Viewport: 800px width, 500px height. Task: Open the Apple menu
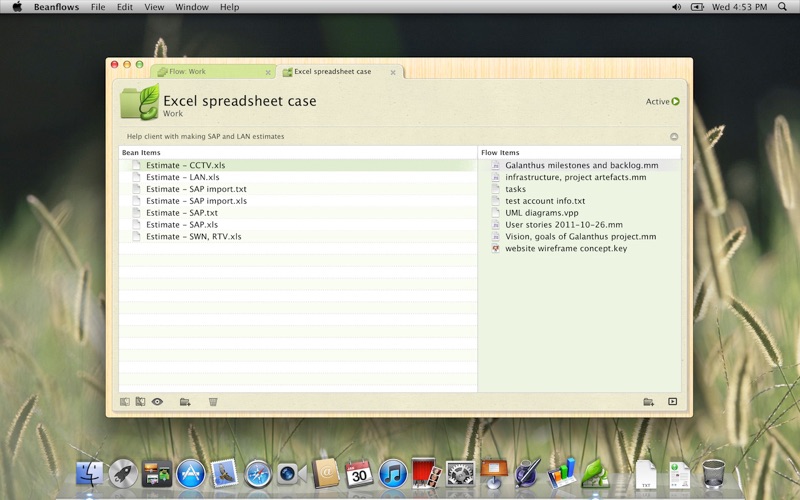(x=17, y=7)
